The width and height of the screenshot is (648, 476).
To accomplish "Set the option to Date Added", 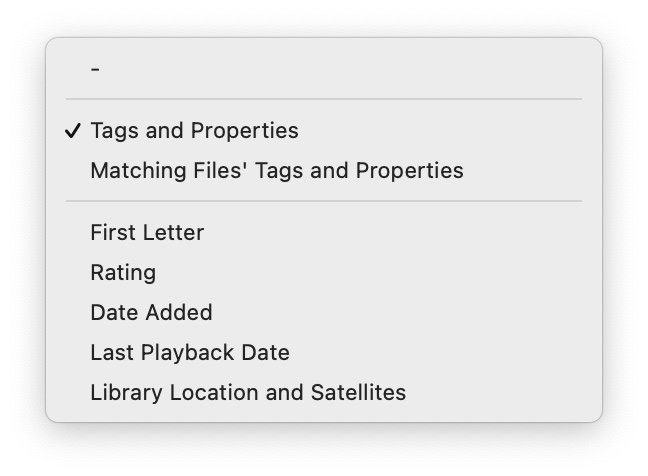I will (x=151, y=313).
